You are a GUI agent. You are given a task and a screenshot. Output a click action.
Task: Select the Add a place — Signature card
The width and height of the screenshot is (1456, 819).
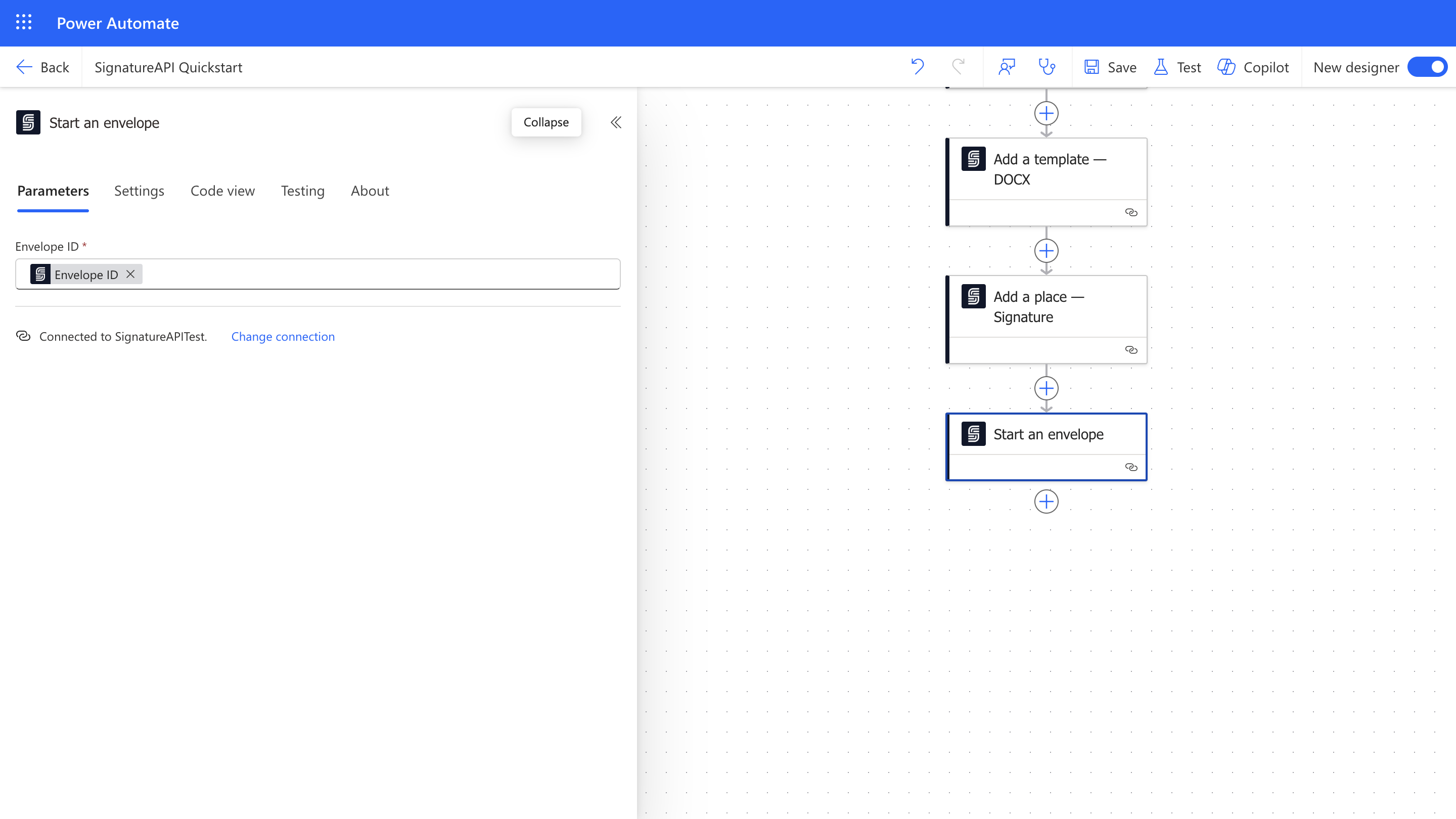click(1045, 307)
